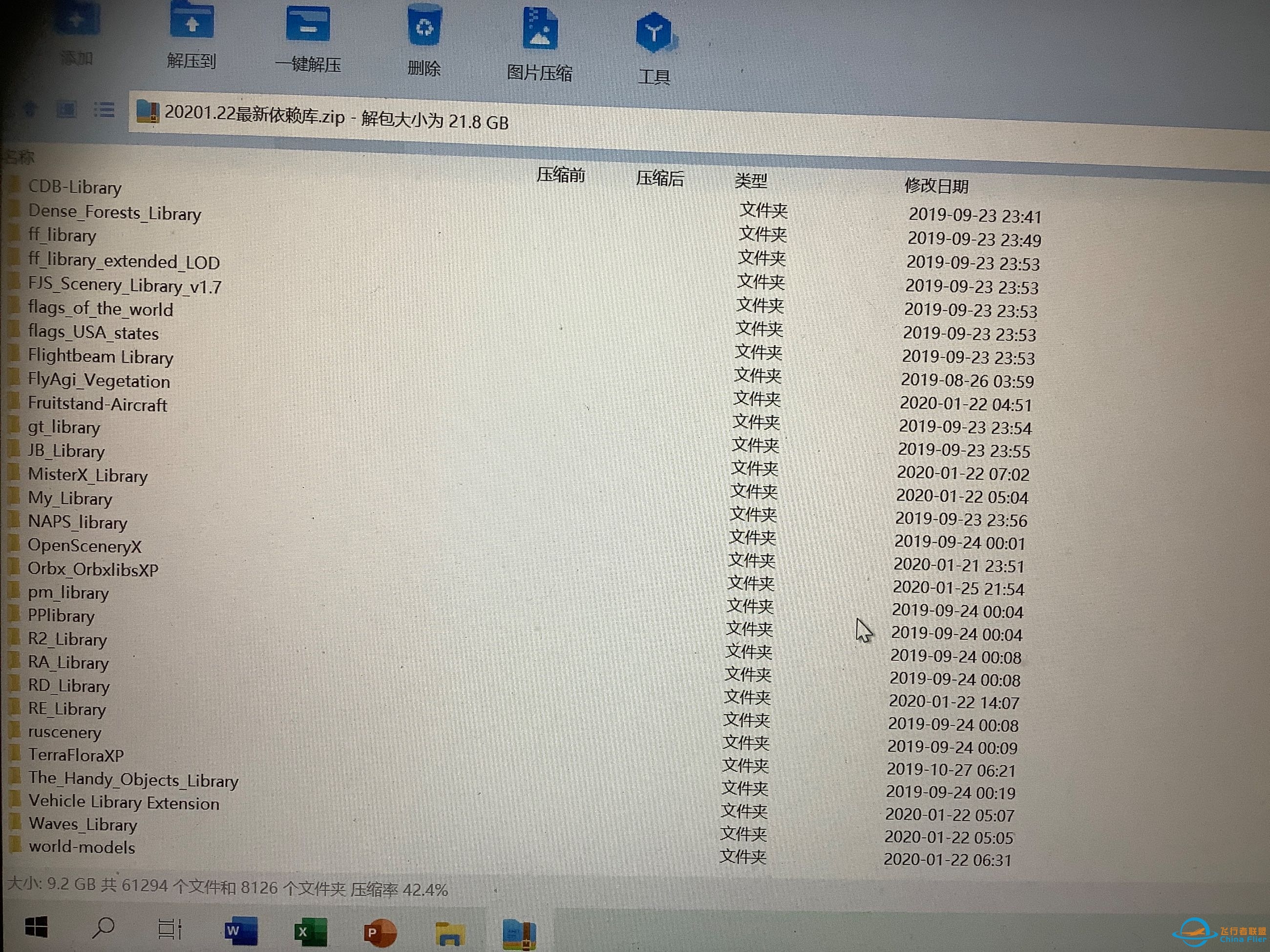
Task: Click the date 2020-01-25 21:54
Action: tap(958, 588)
